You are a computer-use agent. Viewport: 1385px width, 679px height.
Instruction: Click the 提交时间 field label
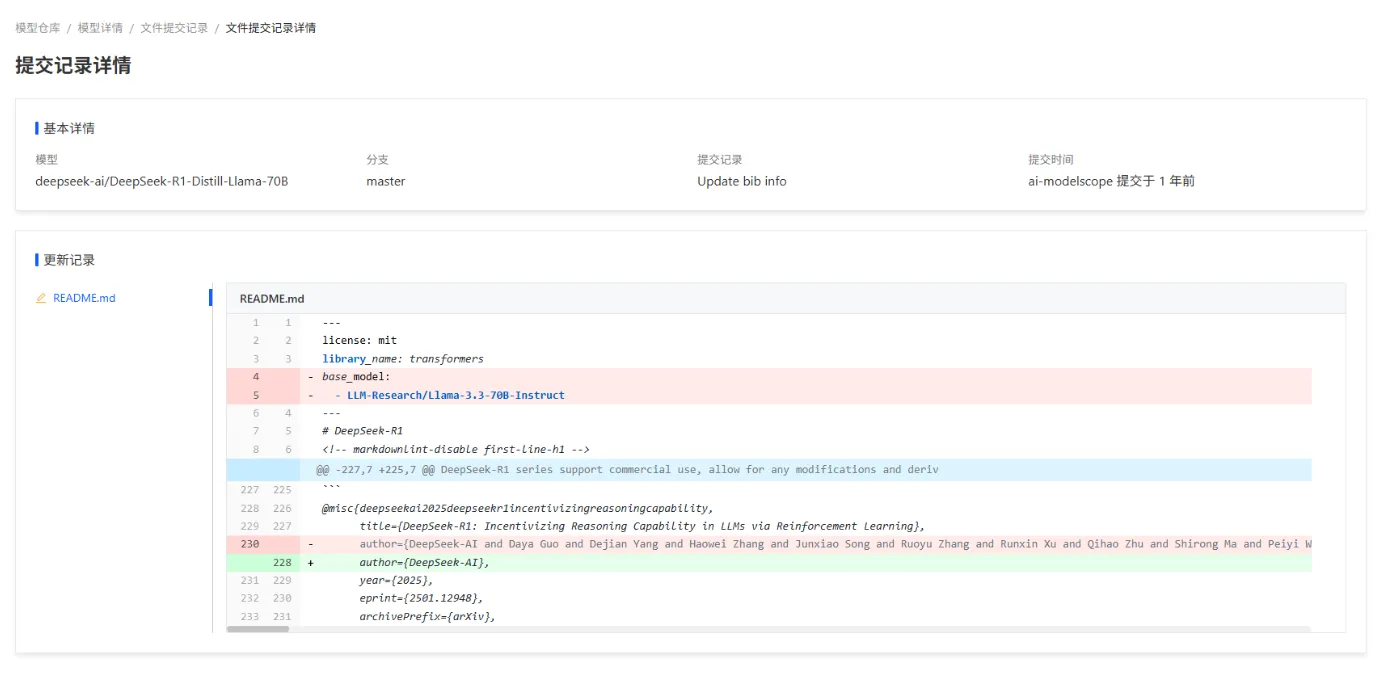tap(1051, 159)
